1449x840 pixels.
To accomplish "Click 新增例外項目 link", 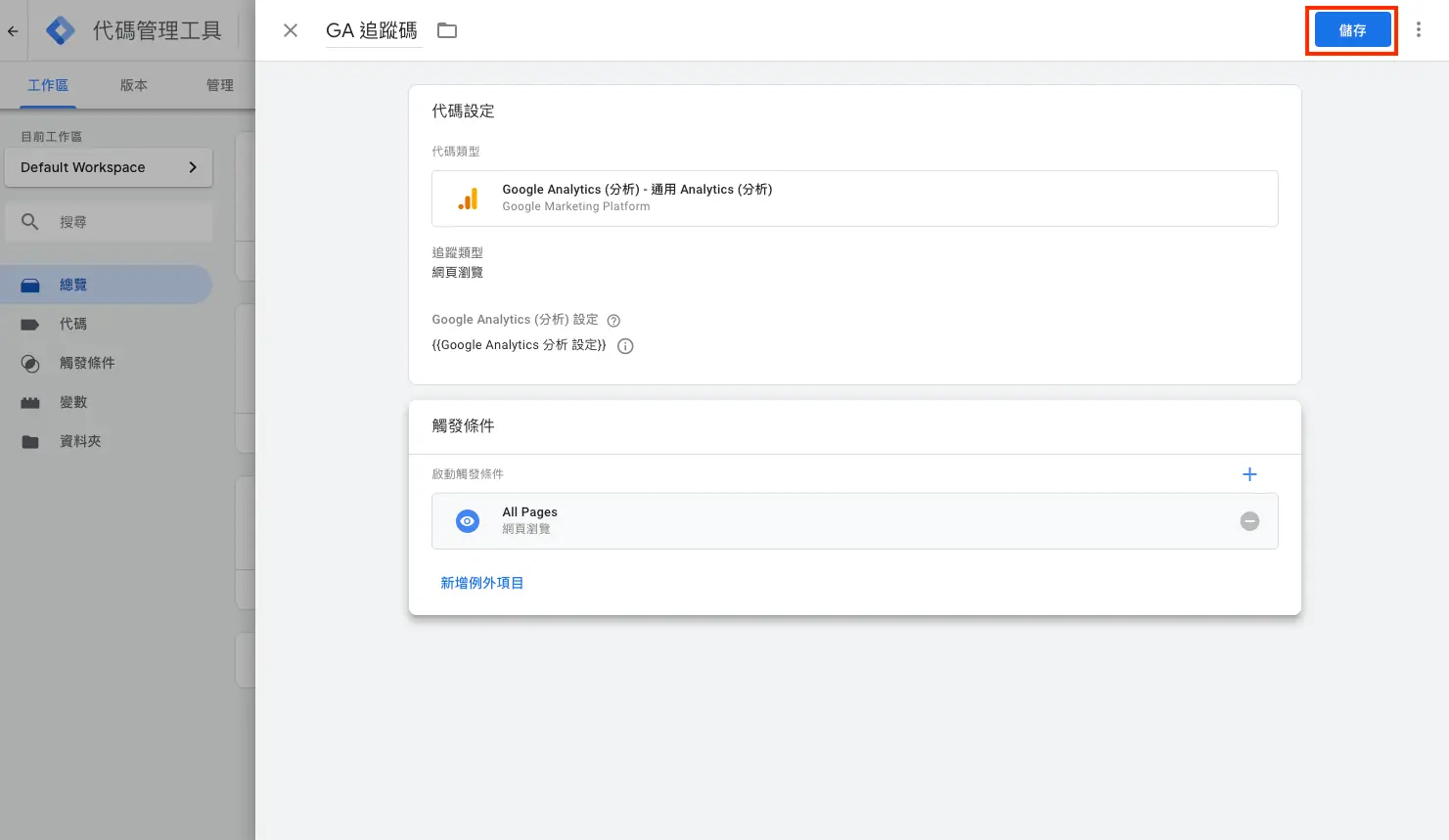I will tap(481, 583).
